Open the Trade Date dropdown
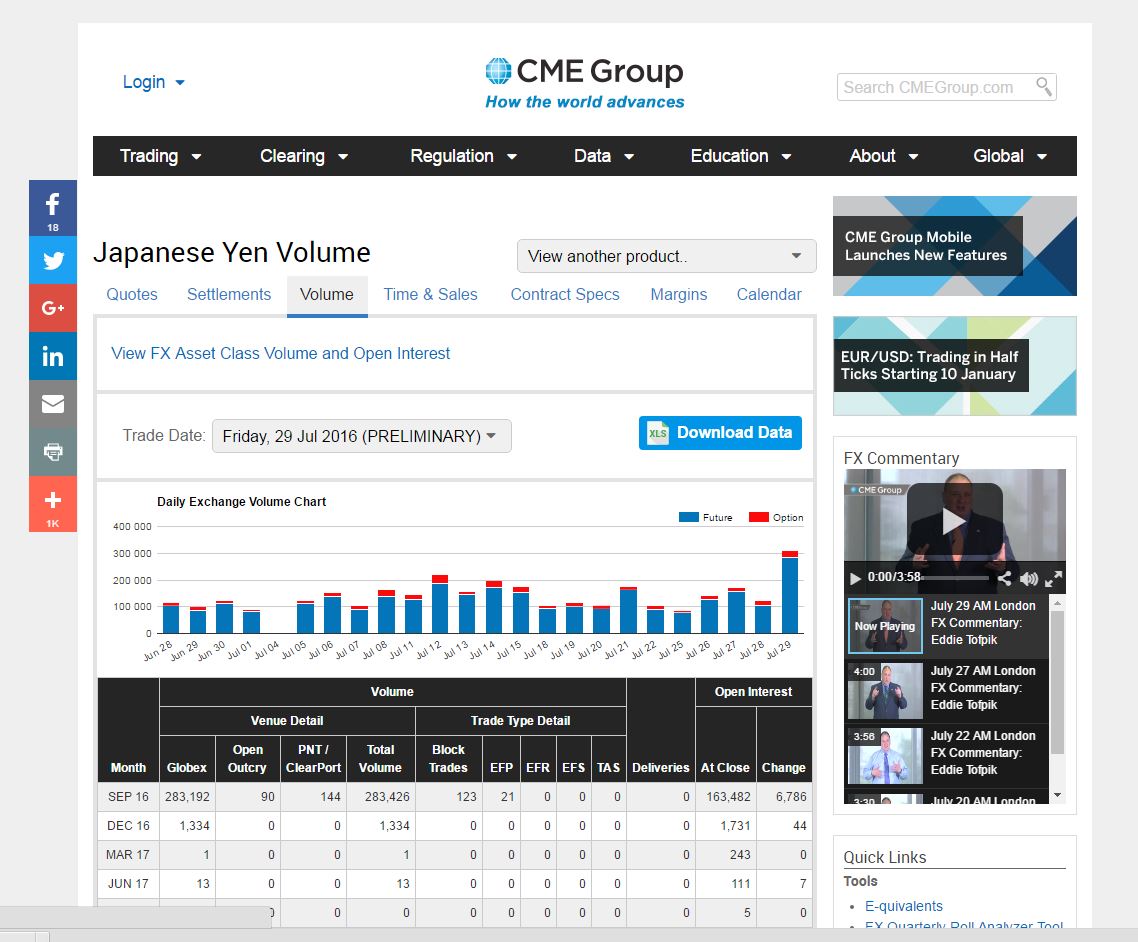1138x942 pixels. [x=361, y=436]
